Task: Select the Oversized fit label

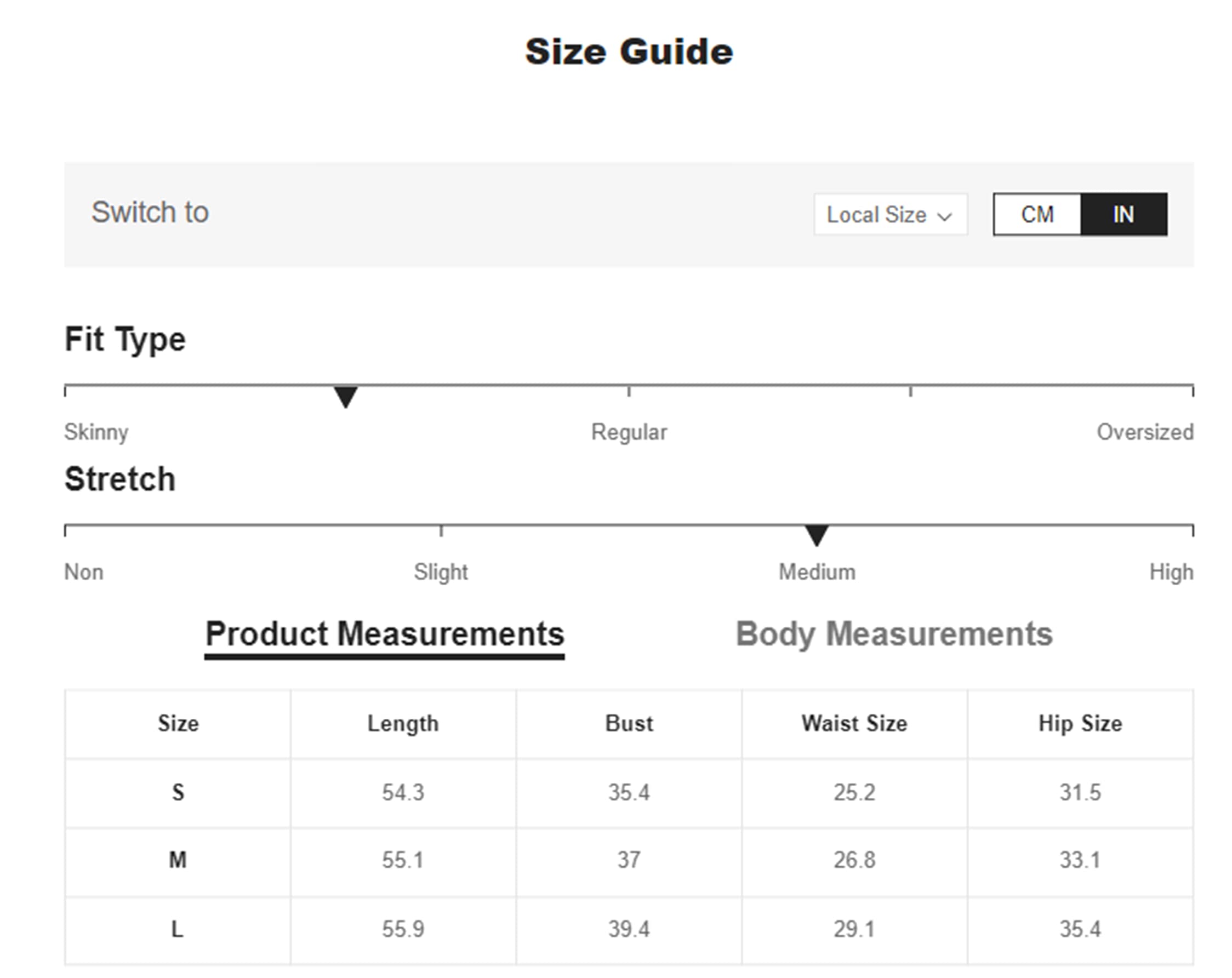Action: click(1144, 432)
